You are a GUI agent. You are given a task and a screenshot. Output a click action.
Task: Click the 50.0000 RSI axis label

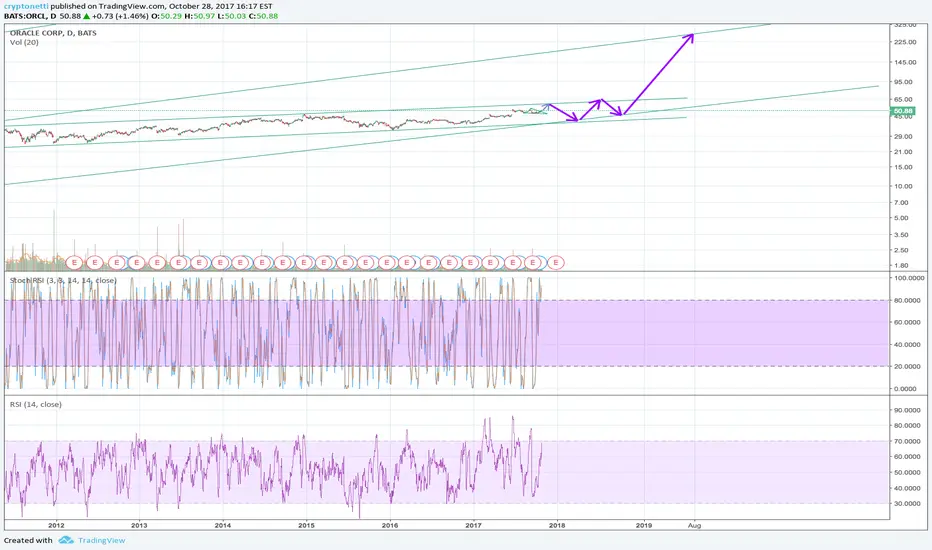pyautogui.click(x=907, y=473)
